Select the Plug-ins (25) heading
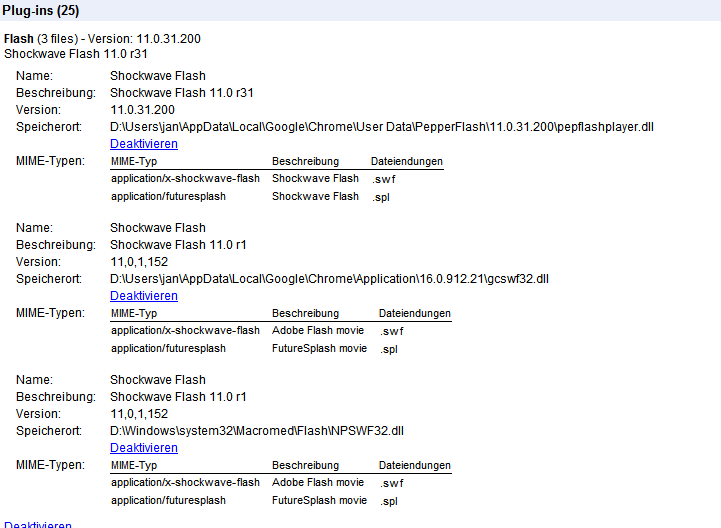 pyautogui.click(x=40, y=10)
